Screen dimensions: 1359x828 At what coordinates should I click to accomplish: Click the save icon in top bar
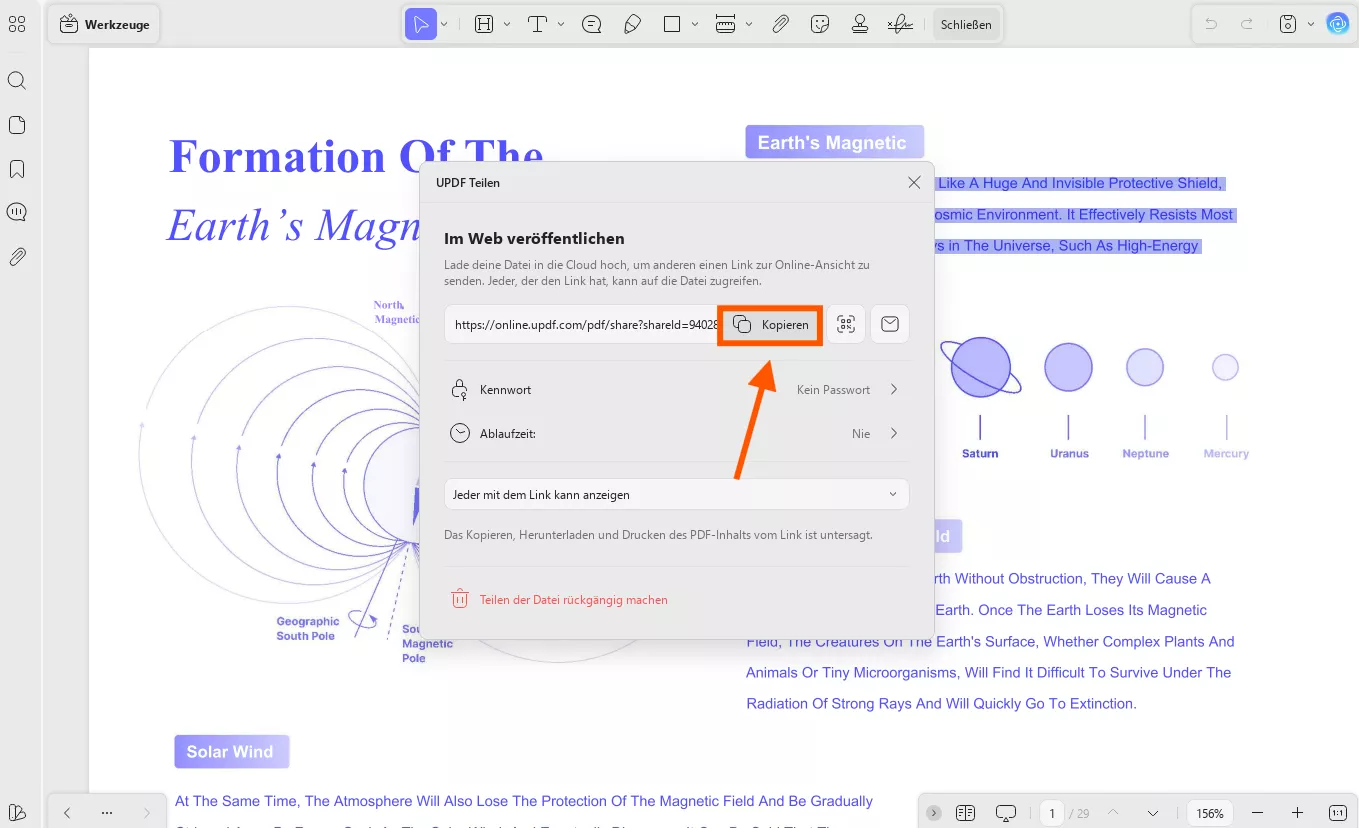tap(1288, 24)
